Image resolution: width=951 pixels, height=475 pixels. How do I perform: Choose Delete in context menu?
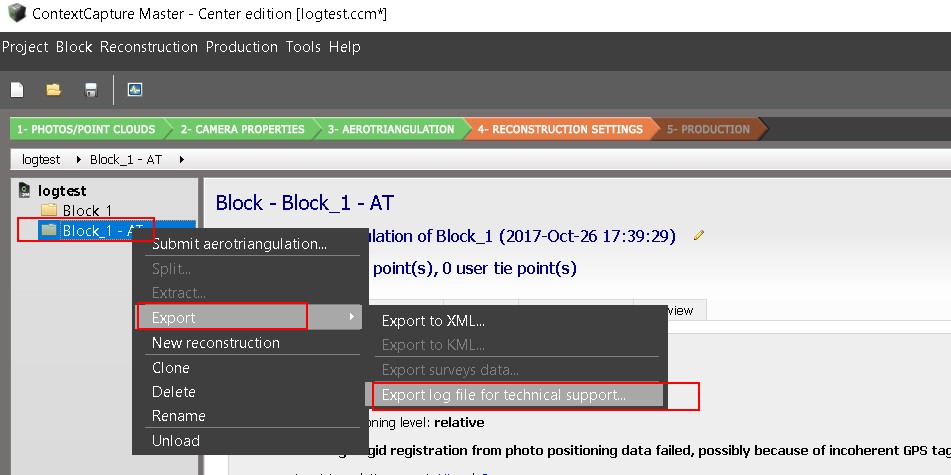[x=173, y=392]
